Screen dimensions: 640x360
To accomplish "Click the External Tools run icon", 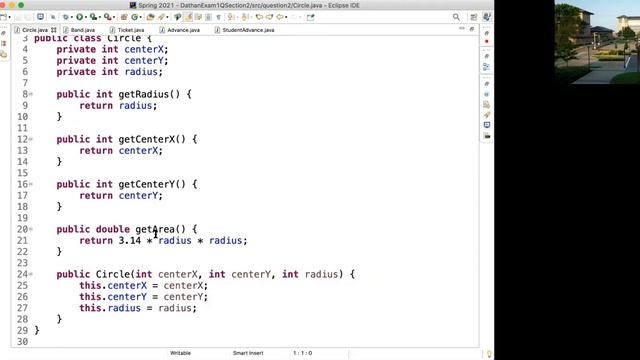I will [x=108, y=17].
